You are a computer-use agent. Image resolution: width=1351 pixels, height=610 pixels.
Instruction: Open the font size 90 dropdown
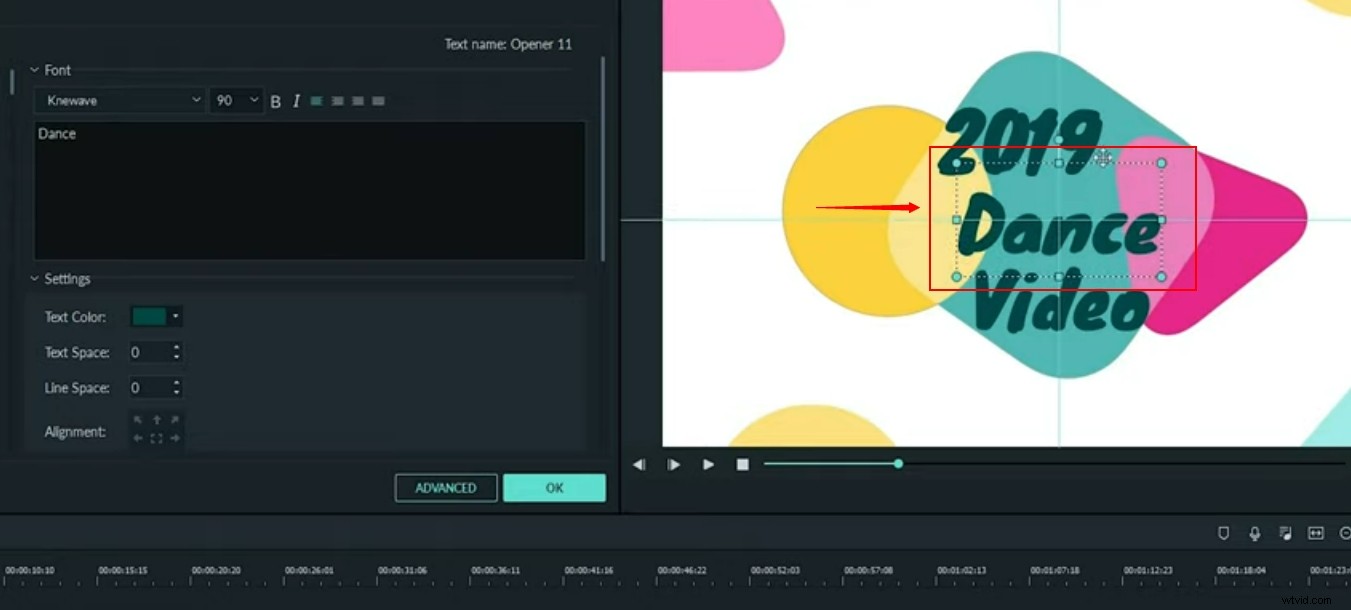pyautogui.click(x=236, y=100)
